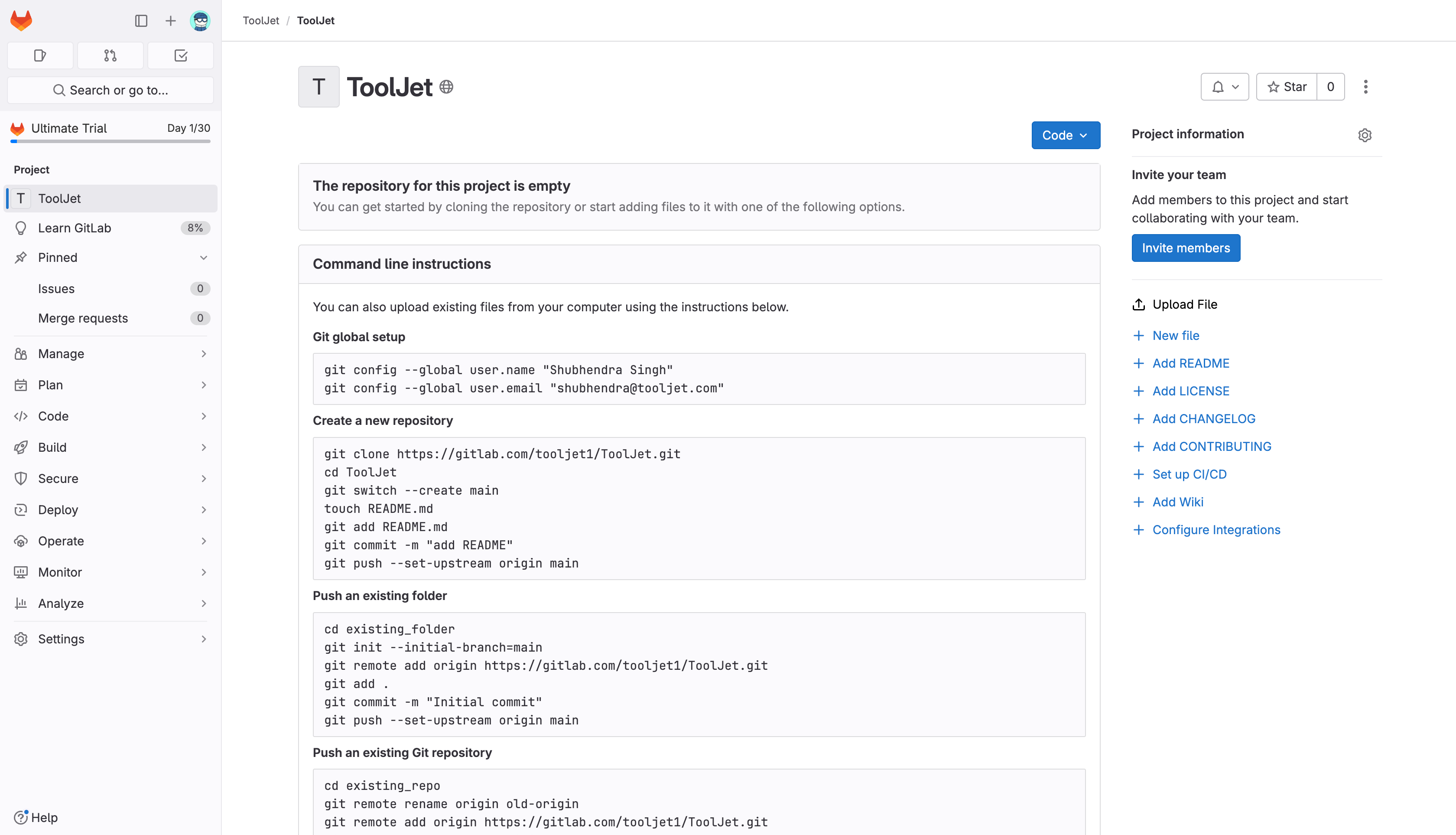Screen dimensions: 1456x835
Task: Open assigned issues icon shortcut
Action: [40, 55]
